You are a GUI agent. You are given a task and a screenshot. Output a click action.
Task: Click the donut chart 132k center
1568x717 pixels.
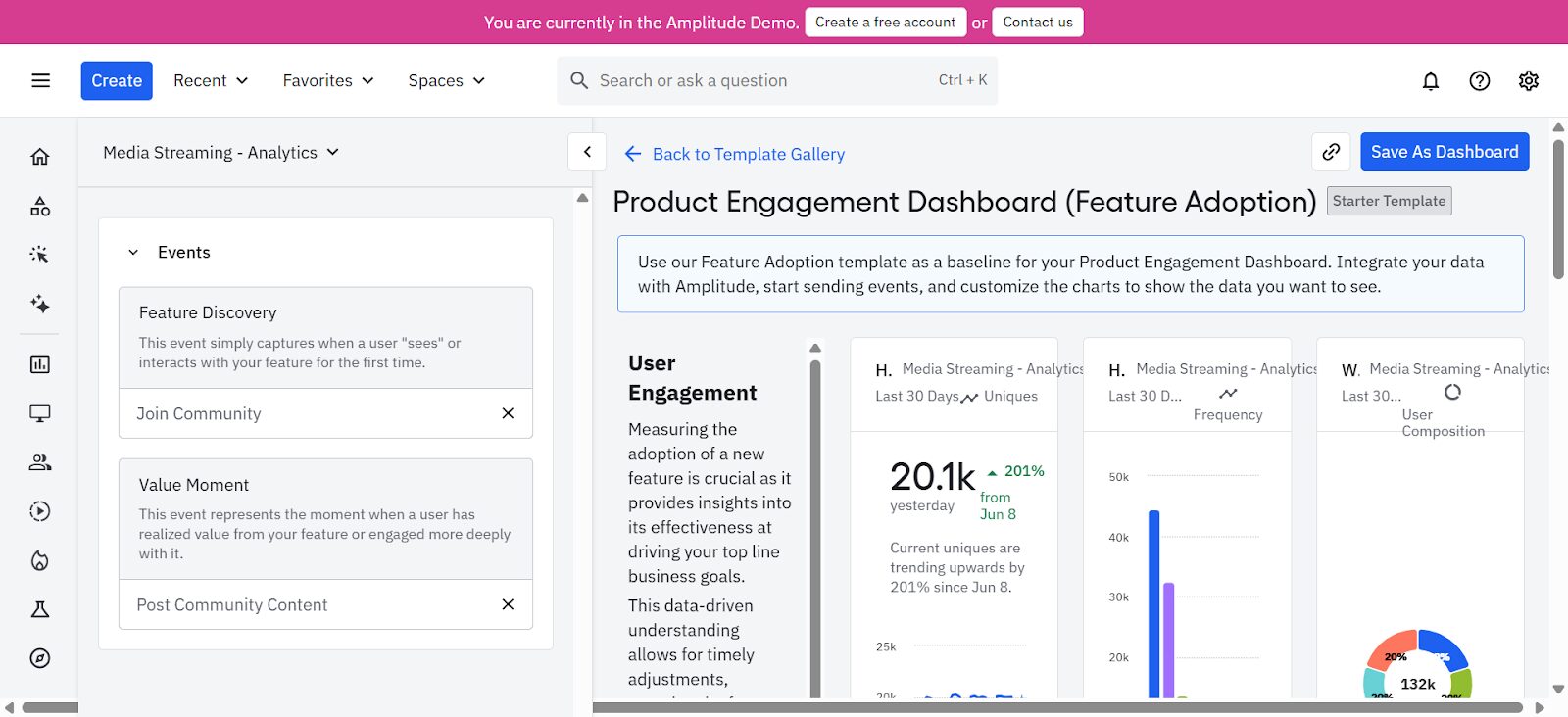tap(1418, 684)
